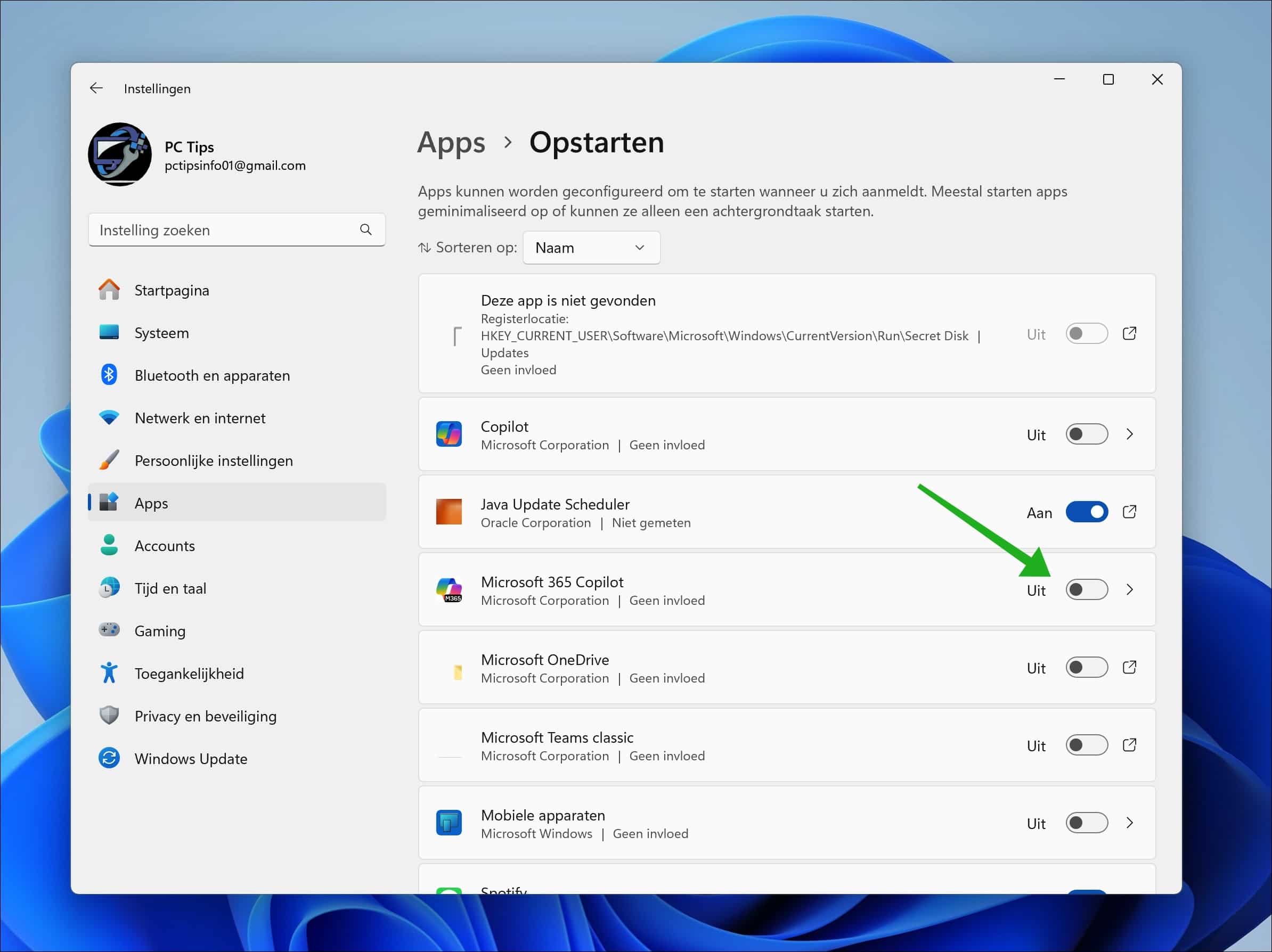The image size is (1272, 952).
Task: Click the Mobiele apparaten app icon
Action: coord(449,822)
